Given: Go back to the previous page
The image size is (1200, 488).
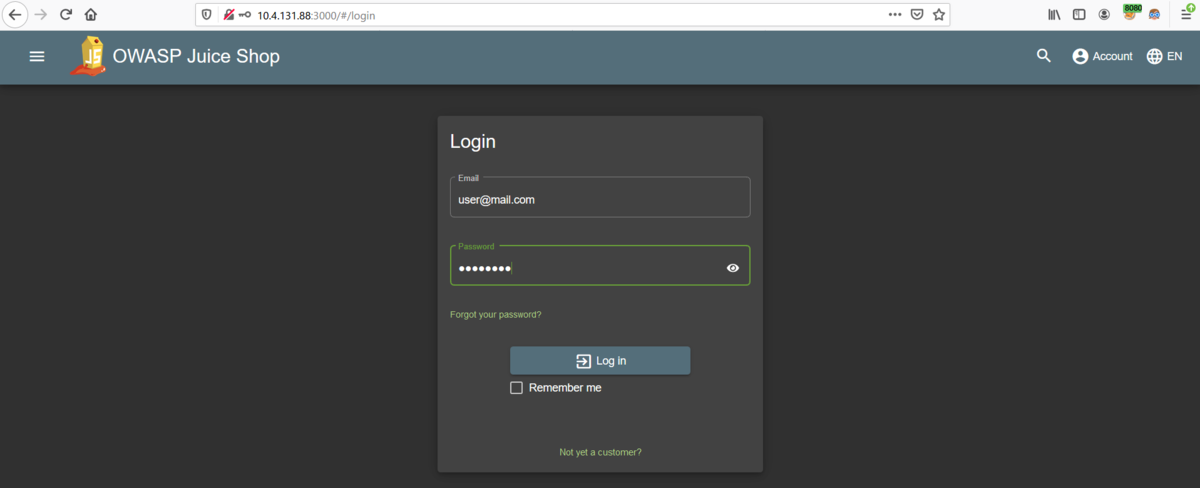Looking at the screenshot, I should [15, 15].
